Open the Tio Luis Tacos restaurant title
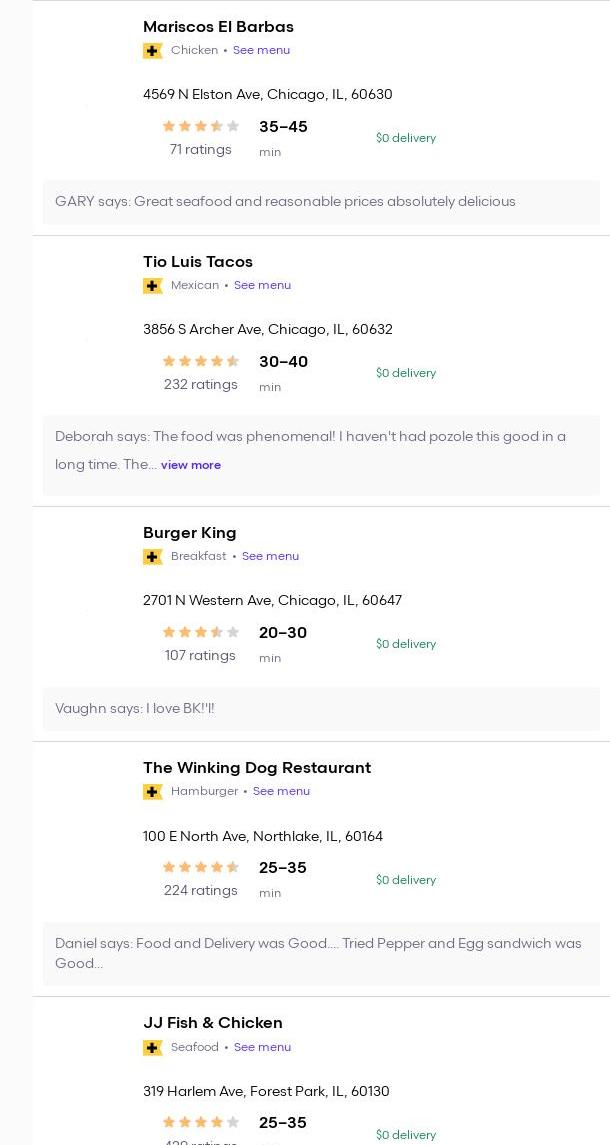 (198, 261)
